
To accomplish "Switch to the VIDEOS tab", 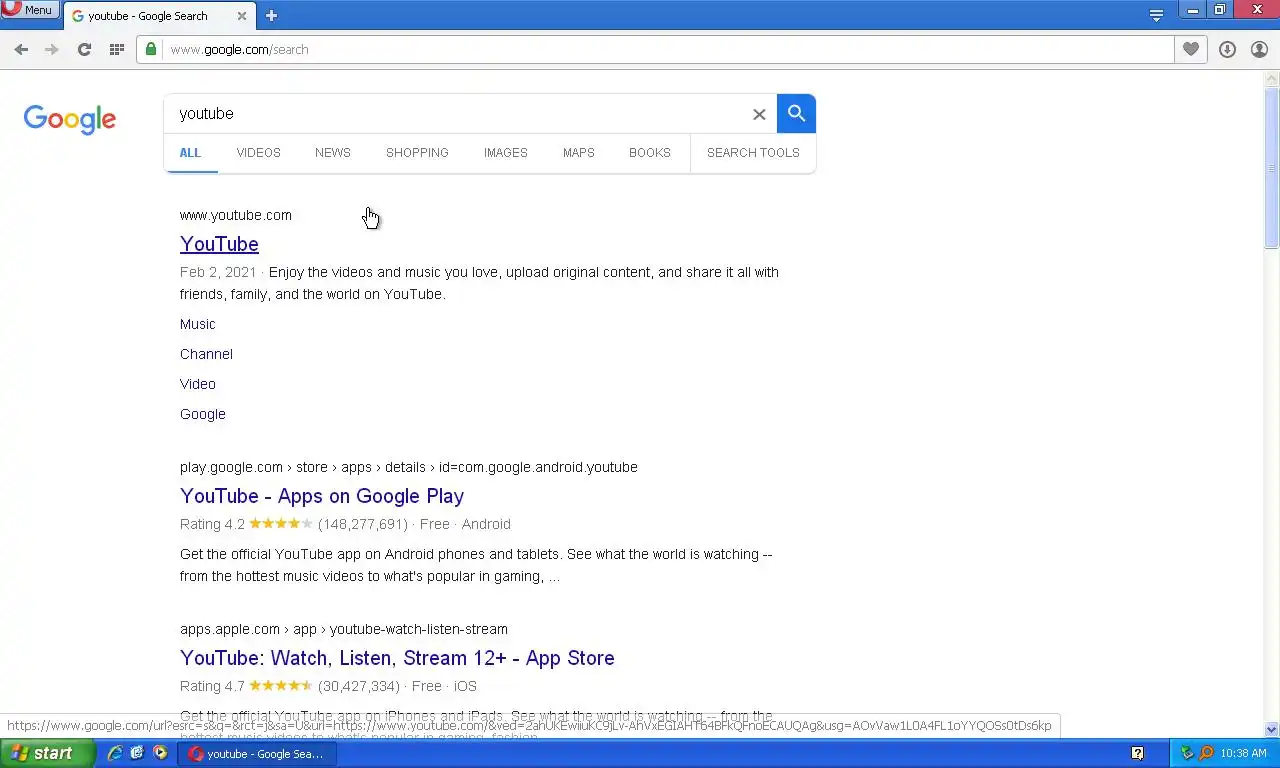I will point(258,153).
